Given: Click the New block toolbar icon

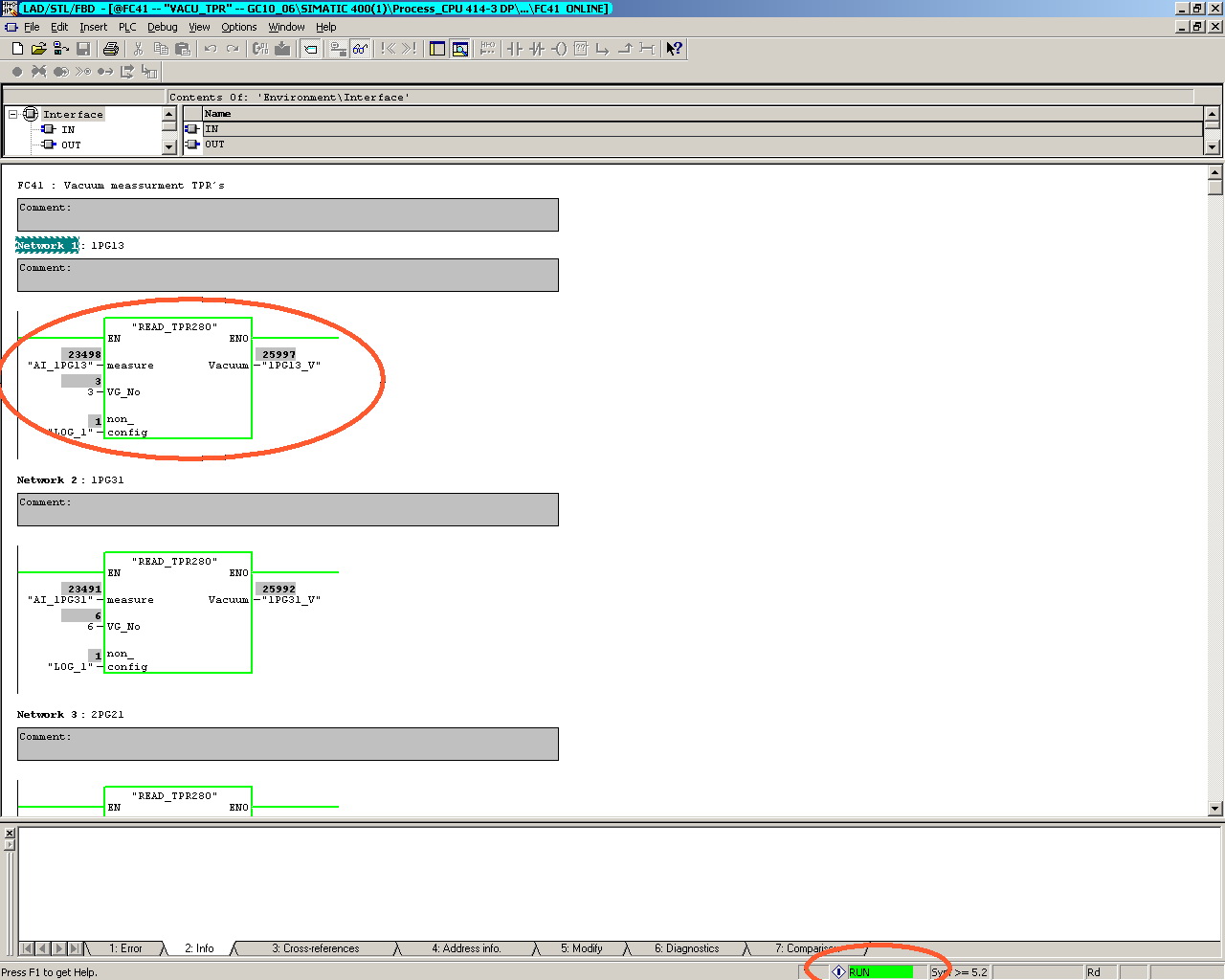Looking at the screenshot, I should tap(17, 49).
